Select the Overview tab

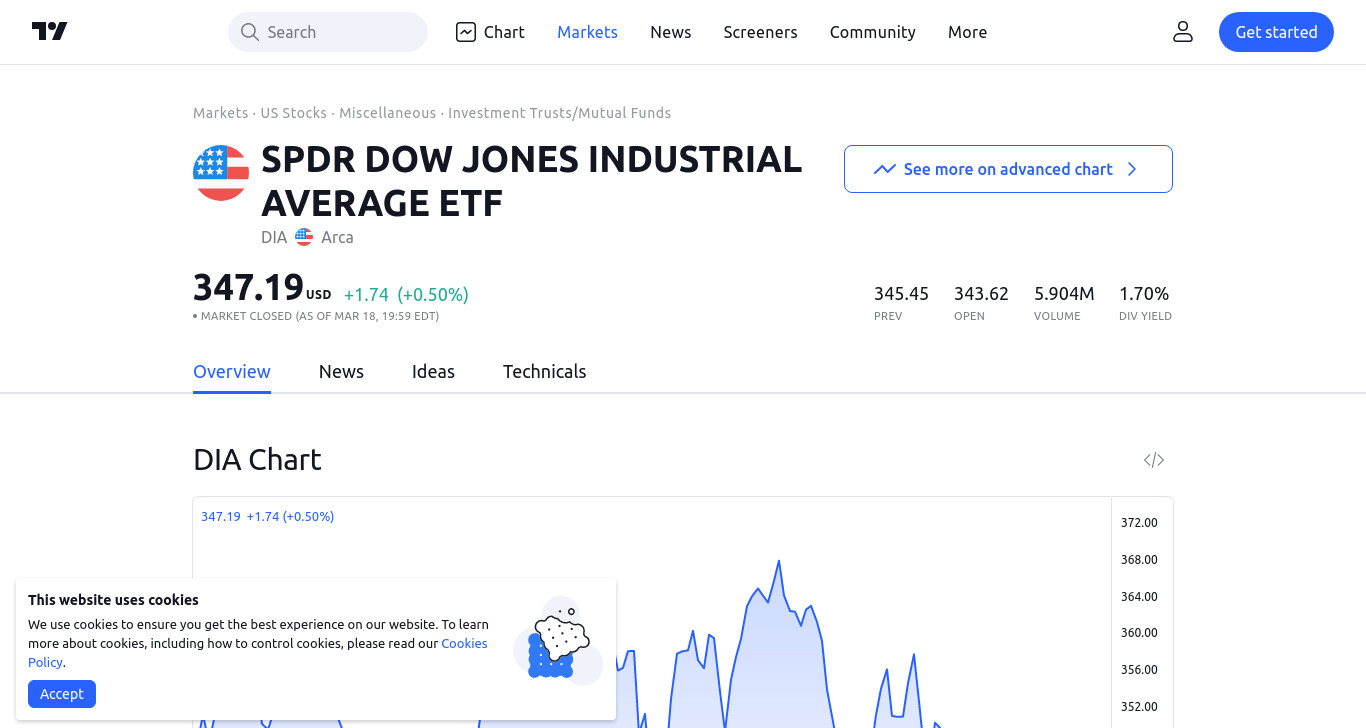(232, 372)
